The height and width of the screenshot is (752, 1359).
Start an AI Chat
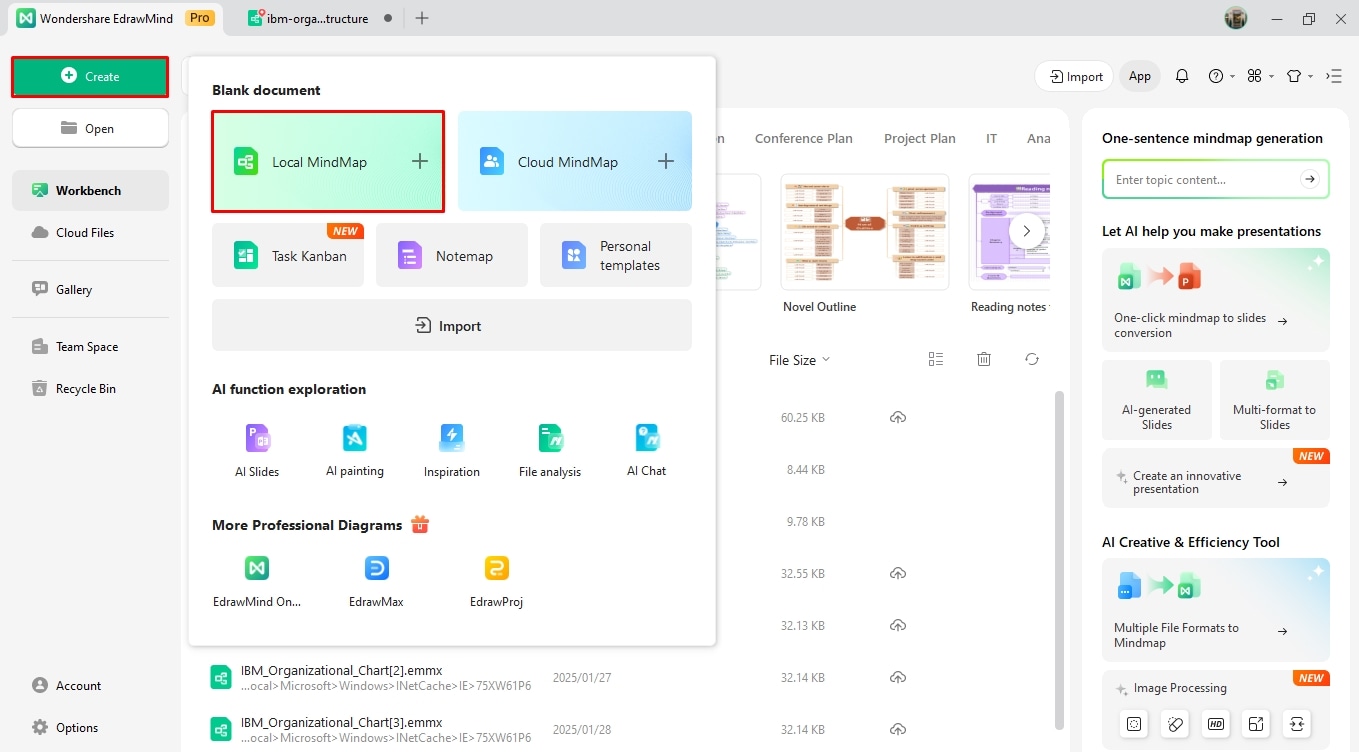647,451
